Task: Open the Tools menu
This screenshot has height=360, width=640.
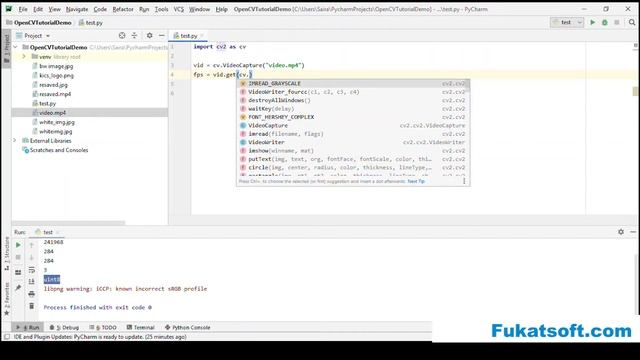Action: tap(161, 9)
